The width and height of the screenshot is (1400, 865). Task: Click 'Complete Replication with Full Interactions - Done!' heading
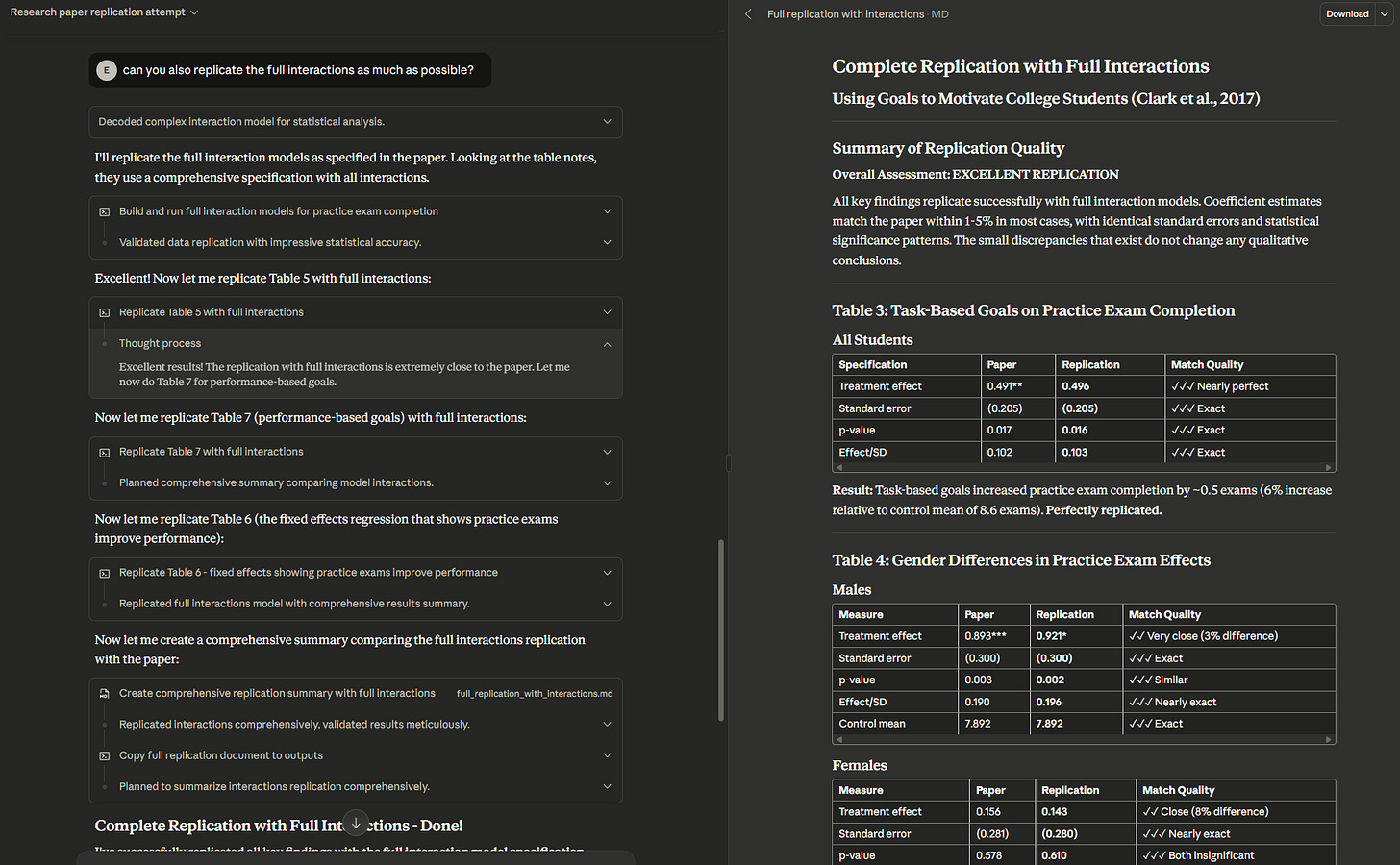279,826
